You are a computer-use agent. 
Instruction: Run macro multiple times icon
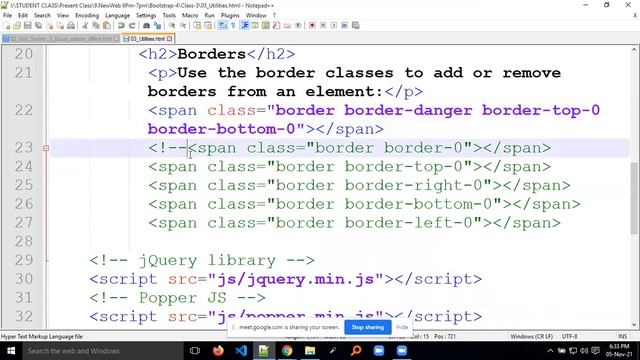click(344, 25)
